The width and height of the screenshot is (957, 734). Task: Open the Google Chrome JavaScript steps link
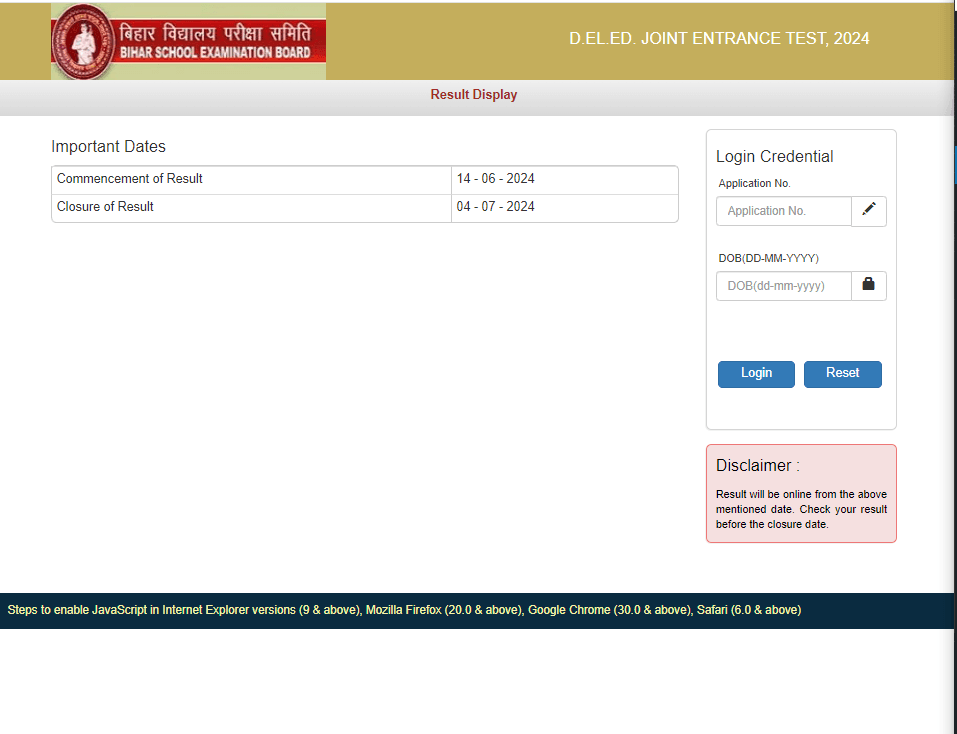pos(609,610)
